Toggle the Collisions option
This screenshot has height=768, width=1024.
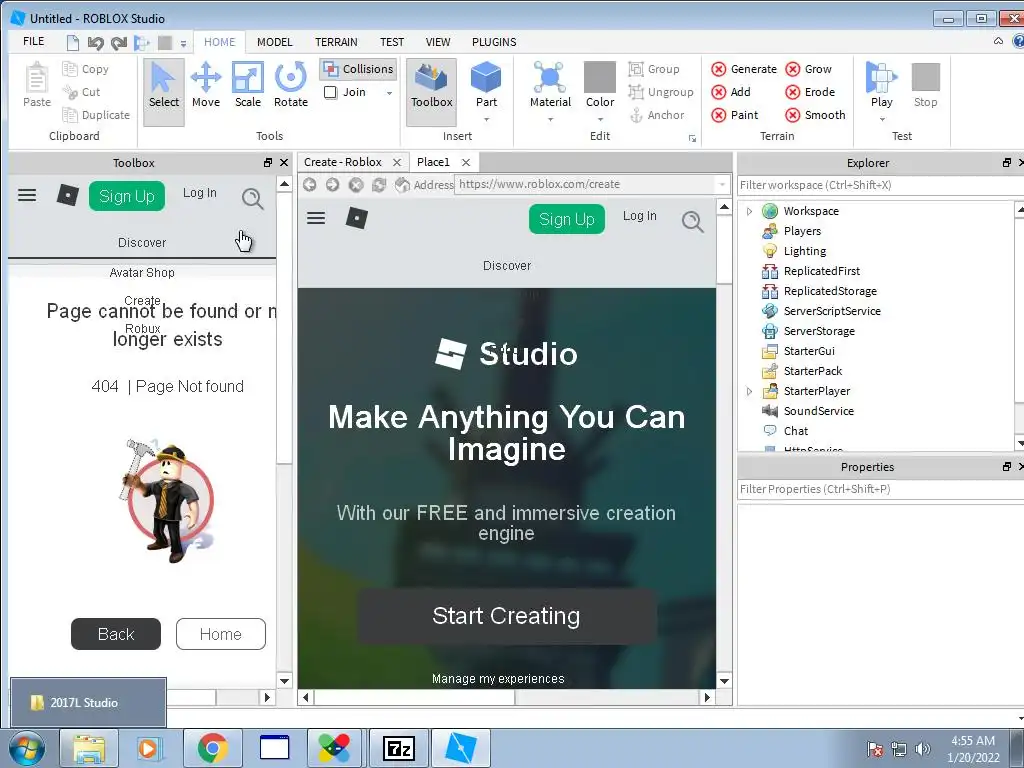(x=359, y=69)
